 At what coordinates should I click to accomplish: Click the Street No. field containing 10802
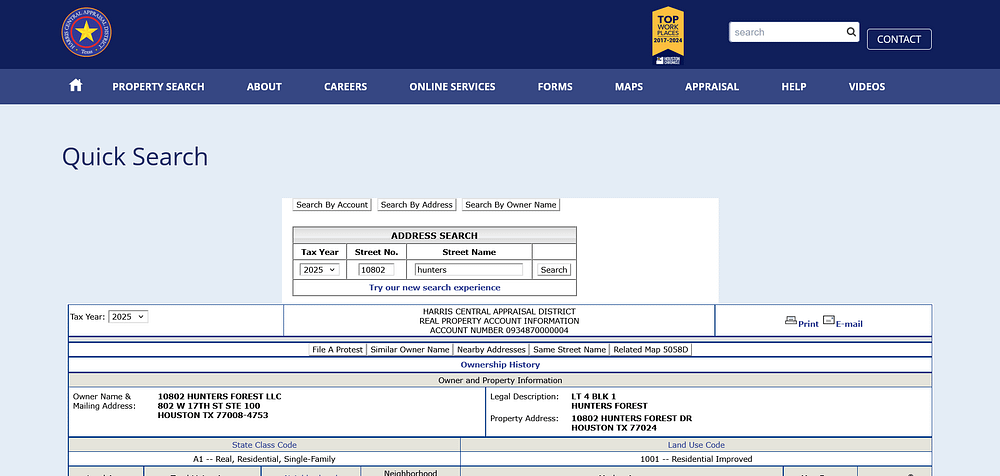[376, 270]
